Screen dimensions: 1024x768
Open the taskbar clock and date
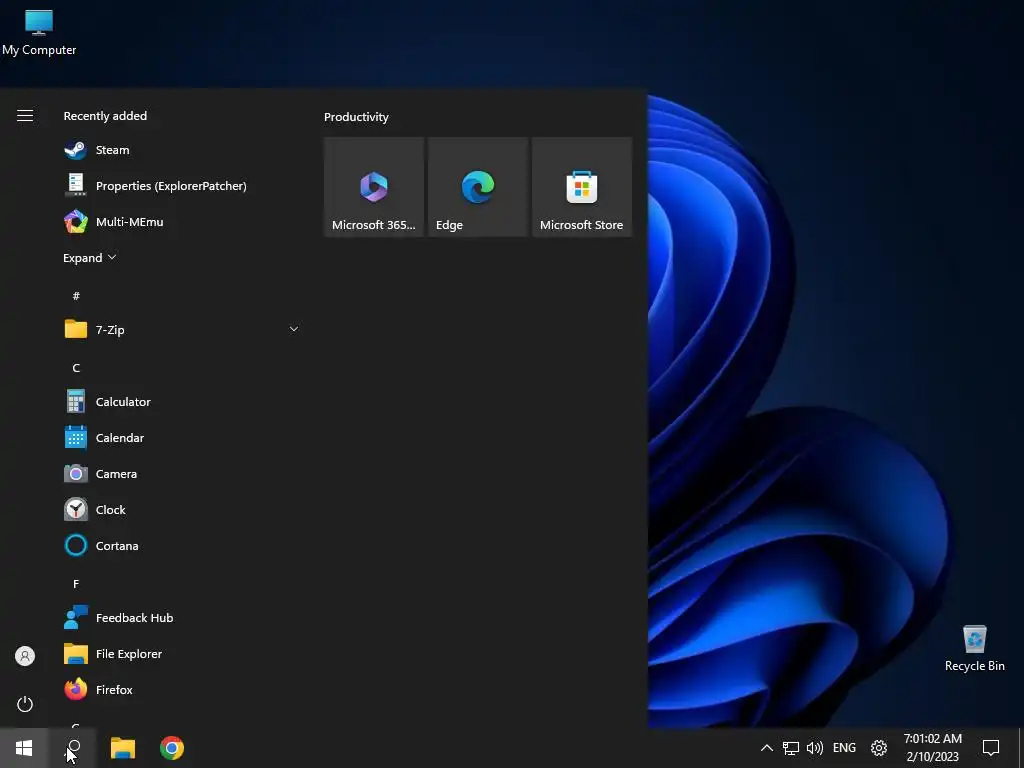[933, 748]
